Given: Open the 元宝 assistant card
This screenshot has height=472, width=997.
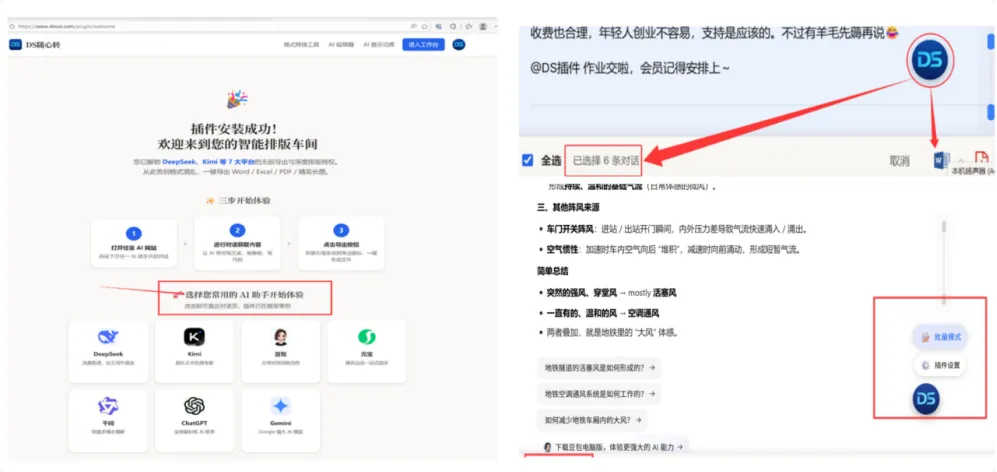Looking at the screenshot, I should pyautogui.click(x=367, y=351).
